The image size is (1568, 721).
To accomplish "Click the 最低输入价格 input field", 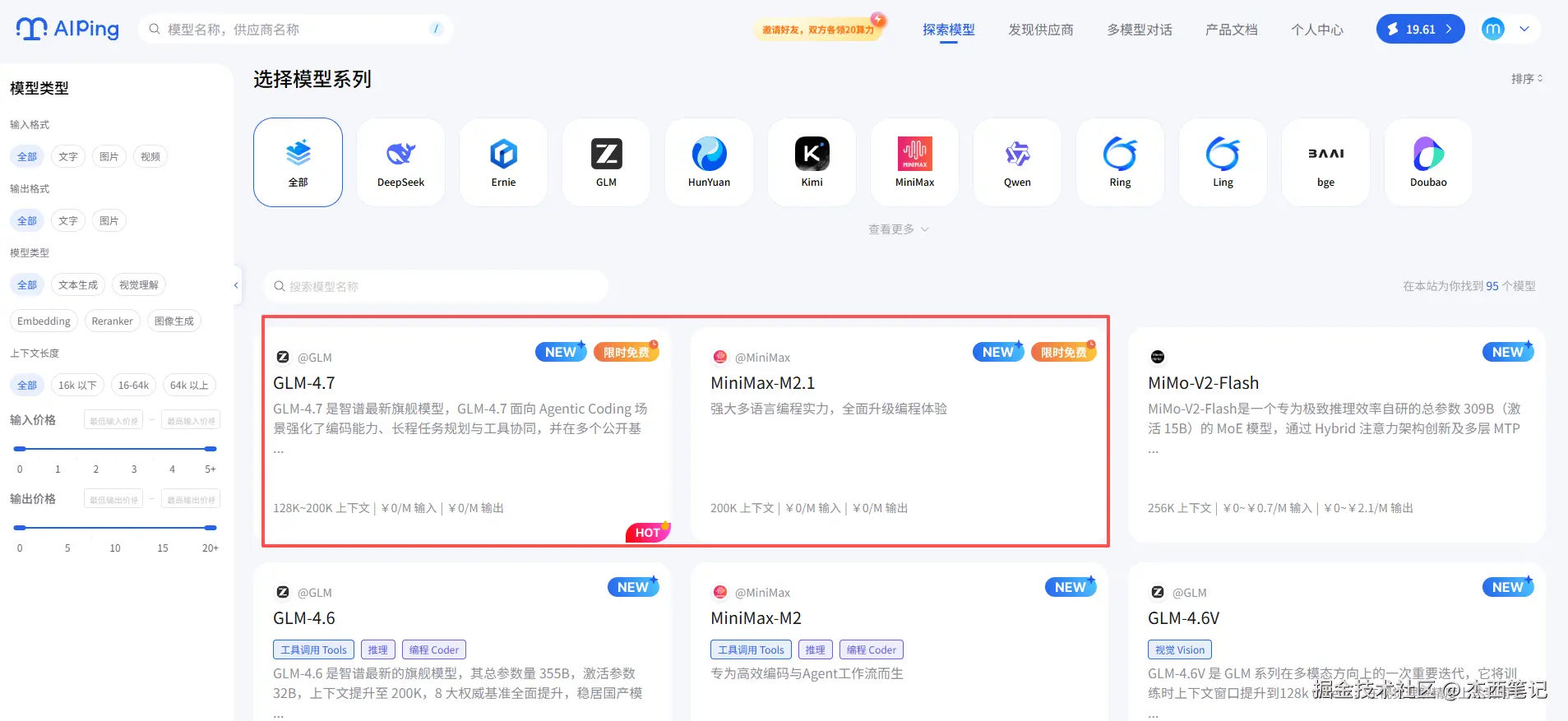I will pyautogui.click(x=113, y=420).
